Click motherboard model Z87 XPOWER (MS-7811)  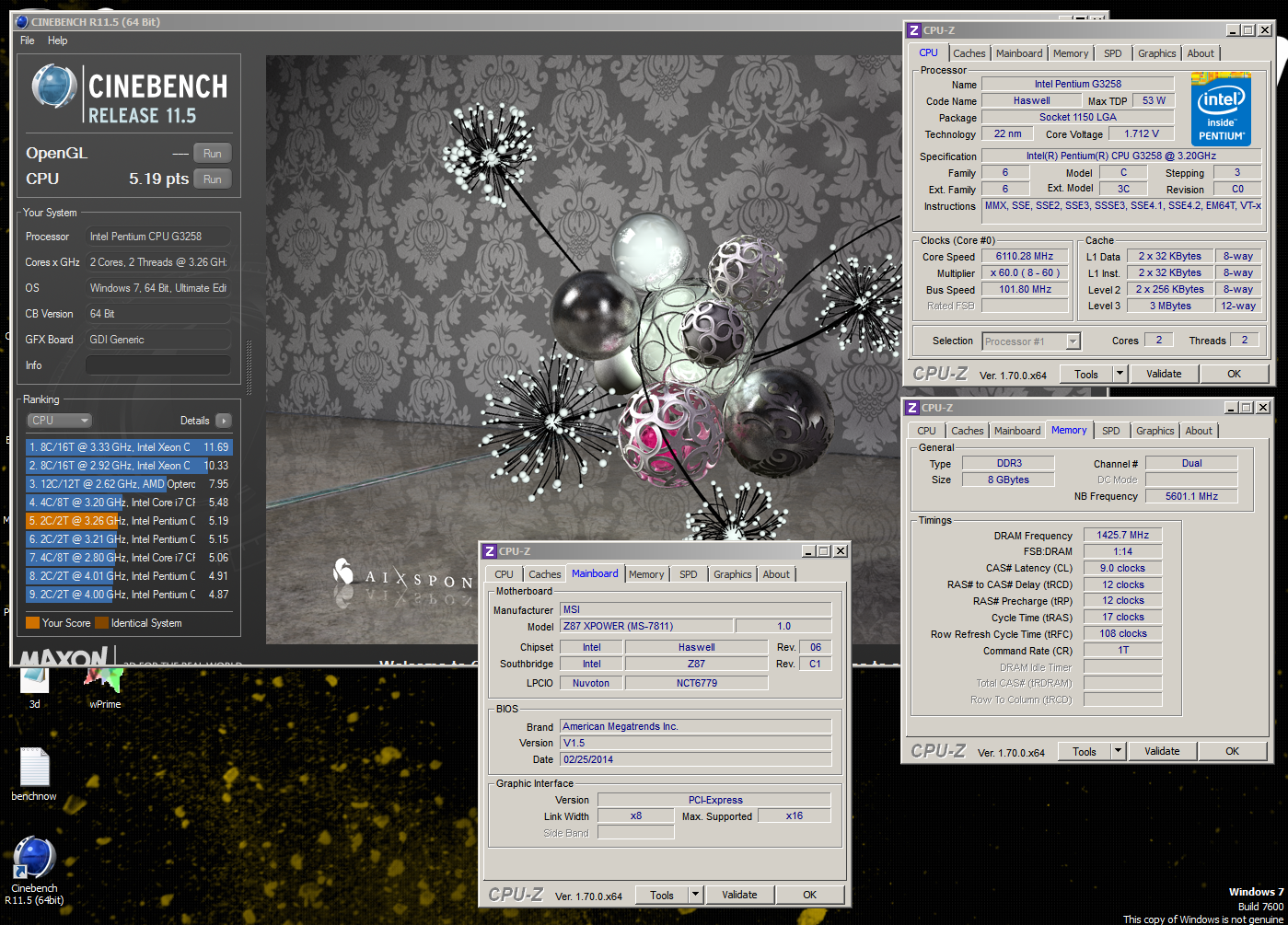(646, 626)
